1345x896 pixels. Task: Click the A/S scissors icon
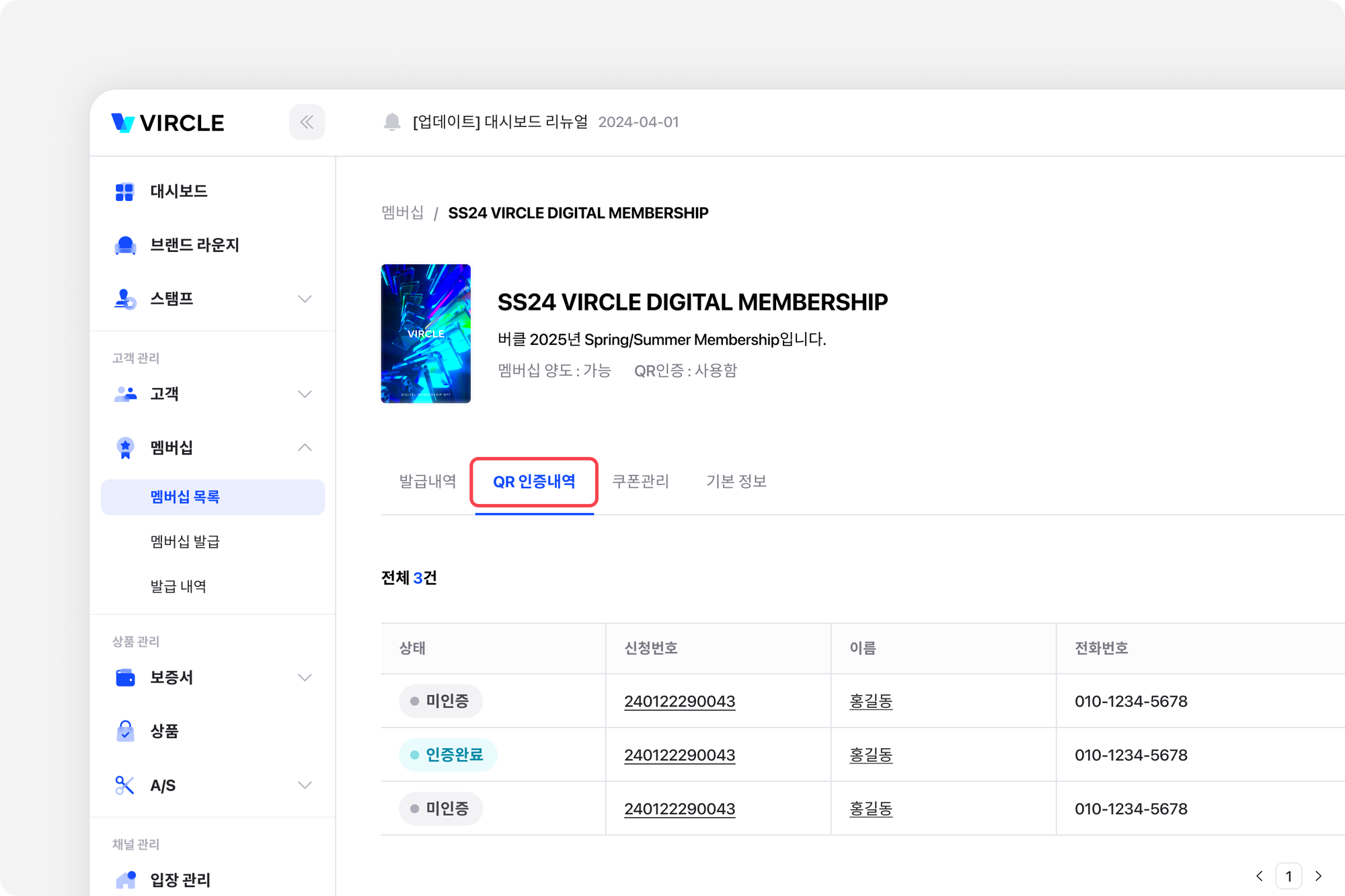click(125, 785)
